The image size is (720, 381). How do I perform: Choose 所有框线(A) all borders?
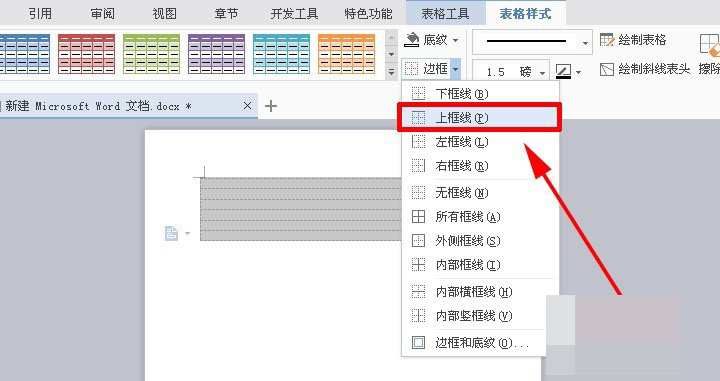480,217
